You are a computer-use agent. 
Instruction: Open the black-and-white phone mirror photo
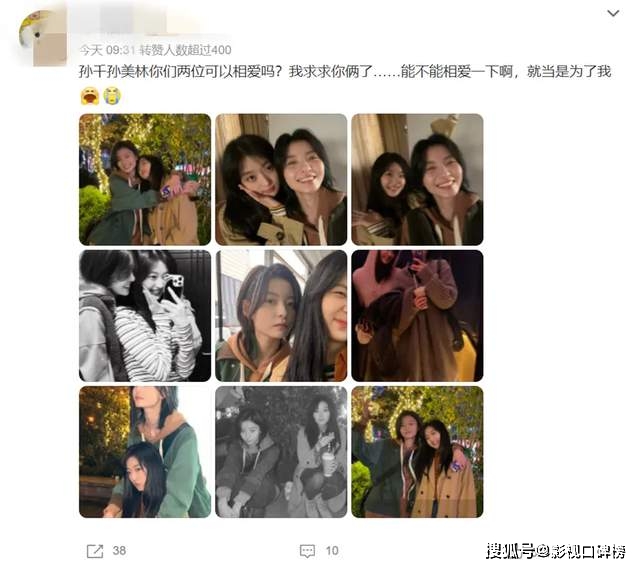[x=145, y=316]
